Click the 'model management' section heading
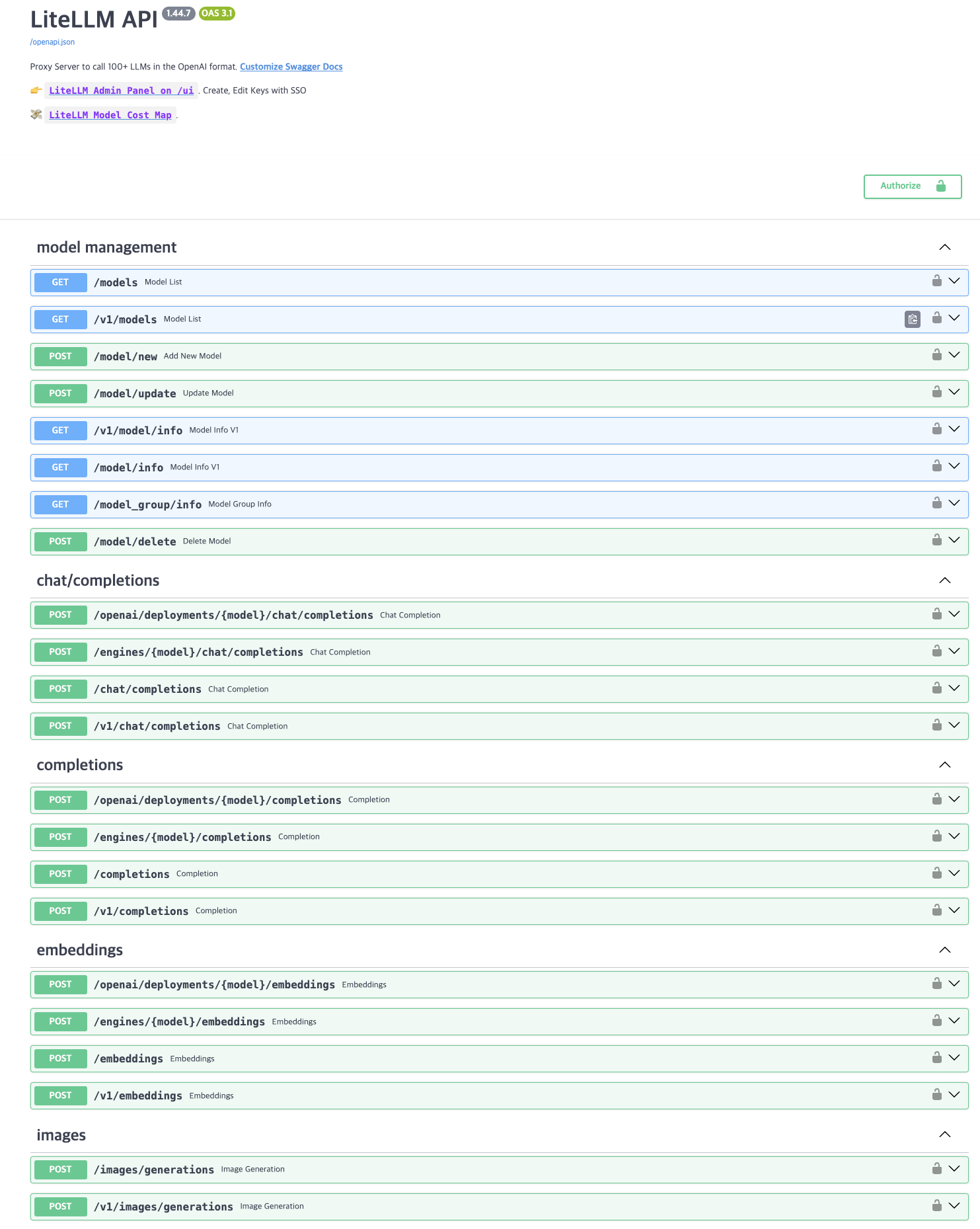This screenshot has height=1229, width=980. [x=106, y=247]
